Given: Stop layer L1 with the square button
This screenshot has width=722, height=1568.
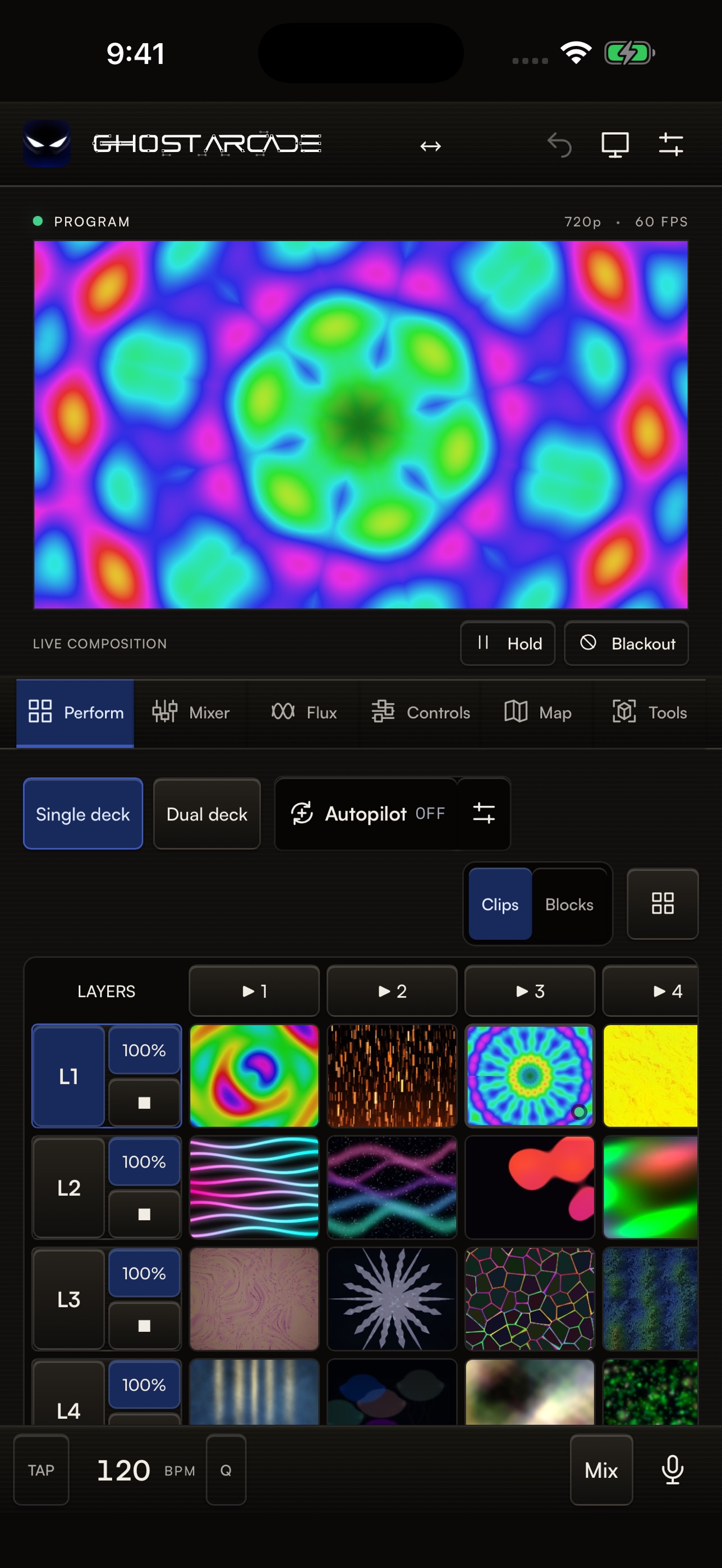Looking at the screenshot, I should (144, 1103).
